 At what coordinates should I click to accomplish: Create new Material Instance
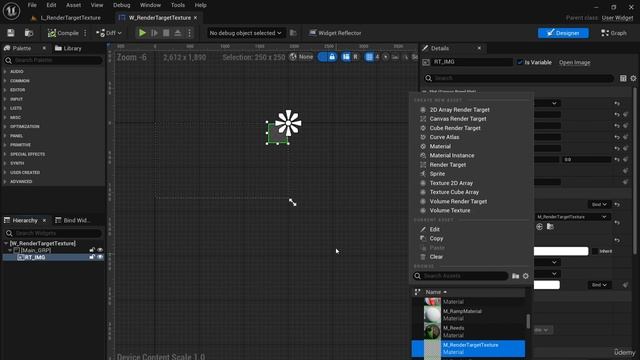(x=451, y=156)
